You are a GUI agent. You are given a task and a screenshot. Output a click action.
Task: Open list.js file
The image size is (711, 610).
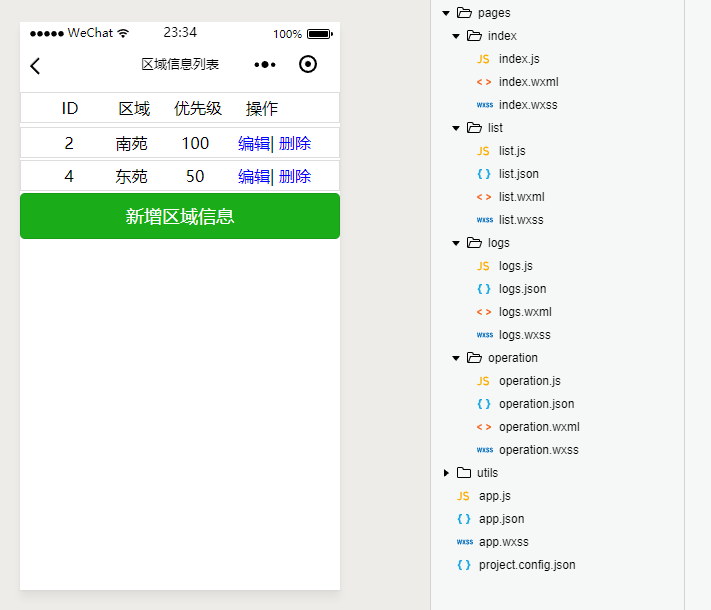(512, 151)
